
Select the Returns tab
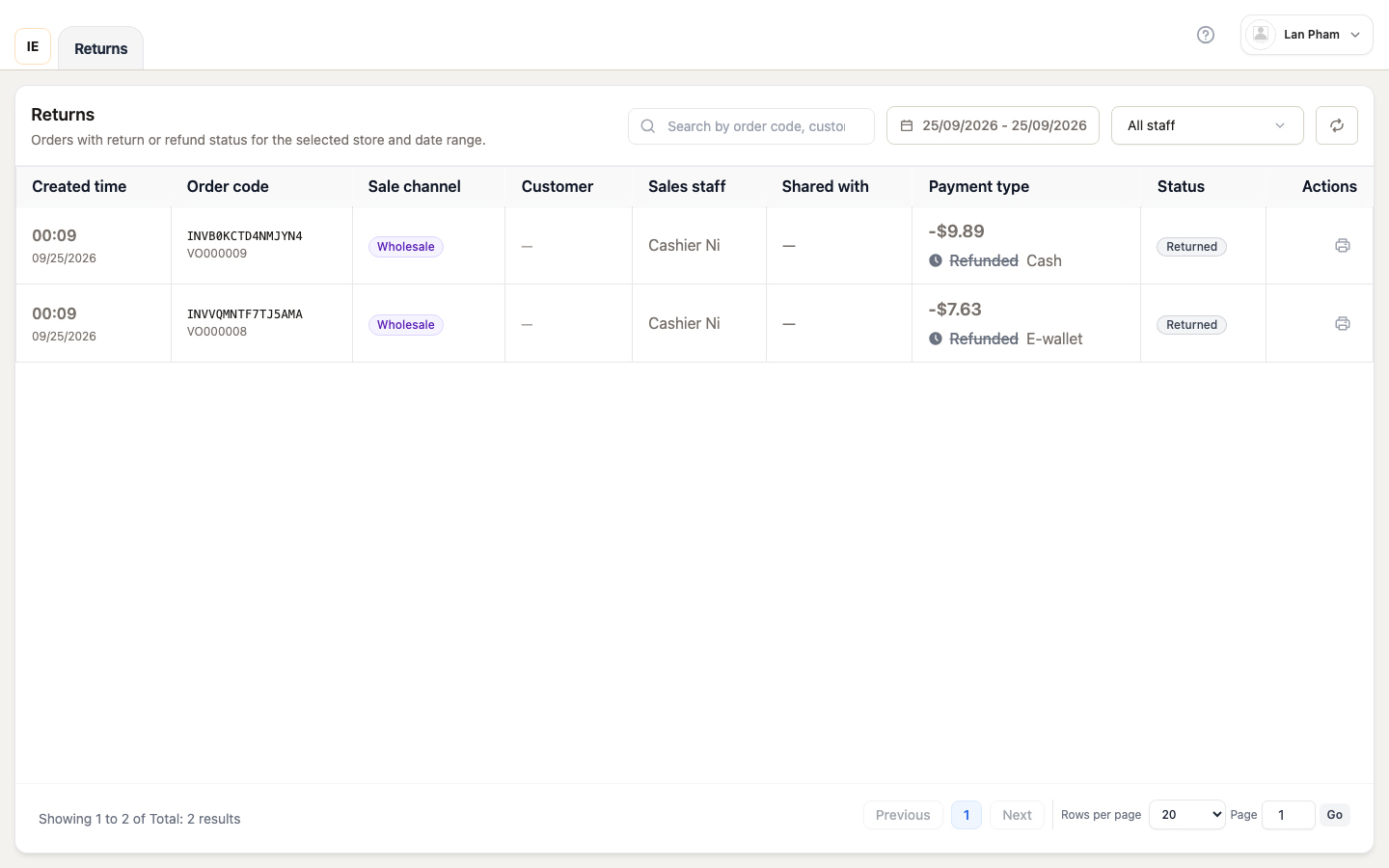pos(101,48)
